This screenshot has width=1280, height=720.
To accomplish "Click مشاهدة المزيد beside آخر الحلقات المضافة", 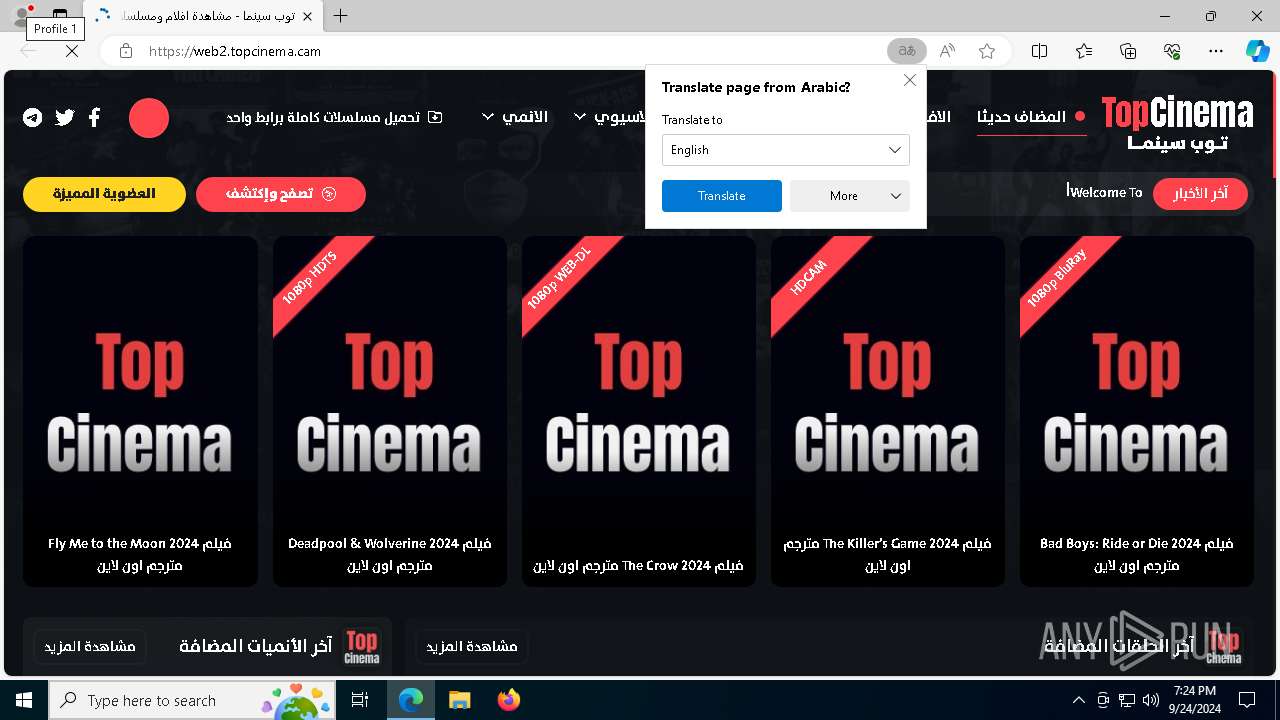I will [472, 647].
